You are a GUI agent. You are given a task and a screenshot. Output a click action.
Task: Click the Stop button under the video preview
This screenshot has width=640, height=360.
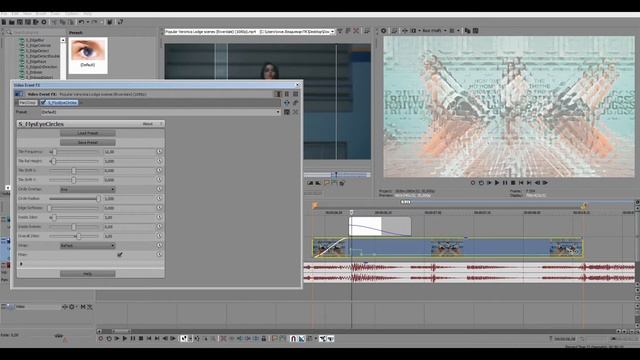click(513, 183)
